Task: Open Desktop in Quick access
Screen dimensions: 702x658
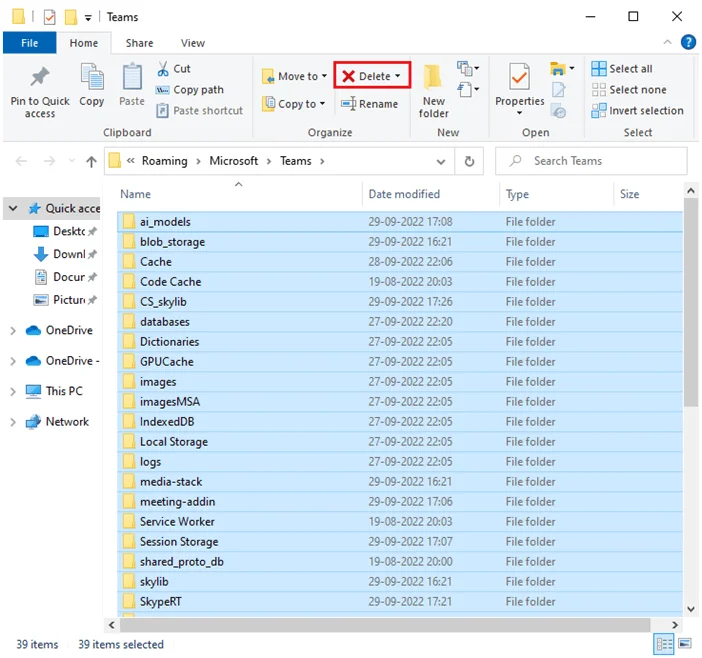Action: point(65,231)
